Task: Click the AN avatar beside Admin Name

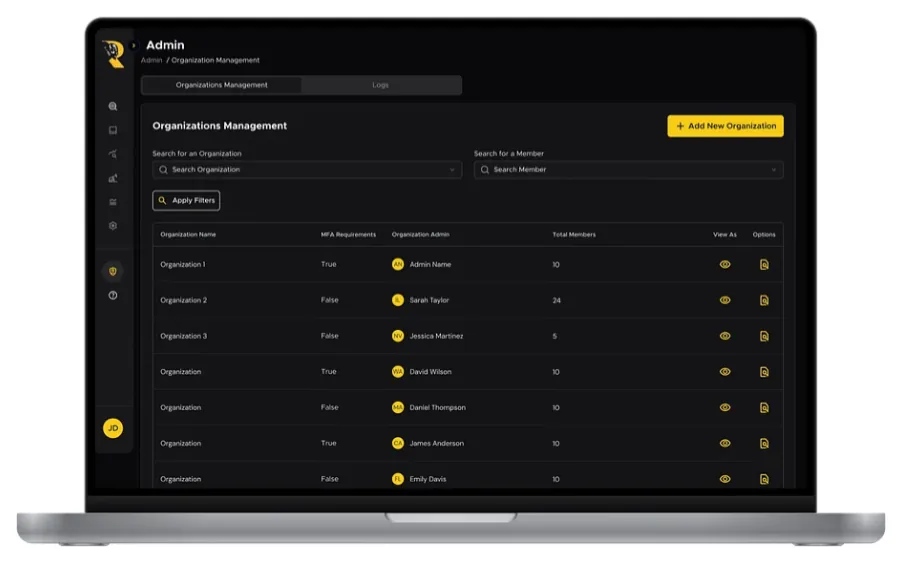Action: [398, 265]
